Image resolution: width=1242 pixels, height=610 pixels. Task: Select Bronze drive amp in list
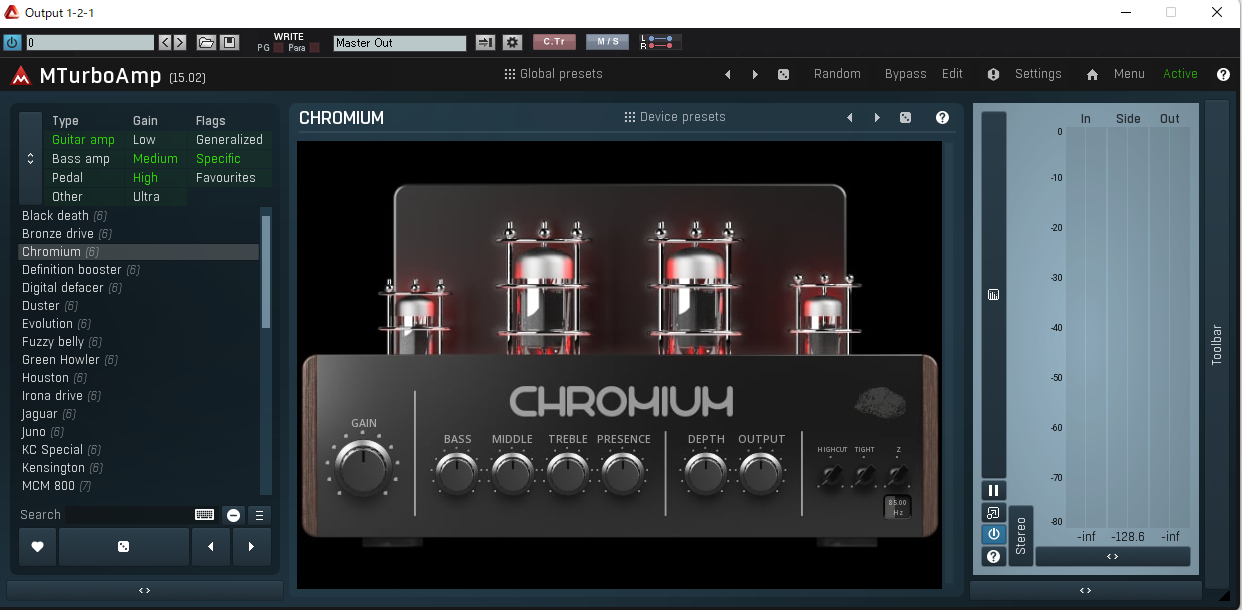coord(138,234)
